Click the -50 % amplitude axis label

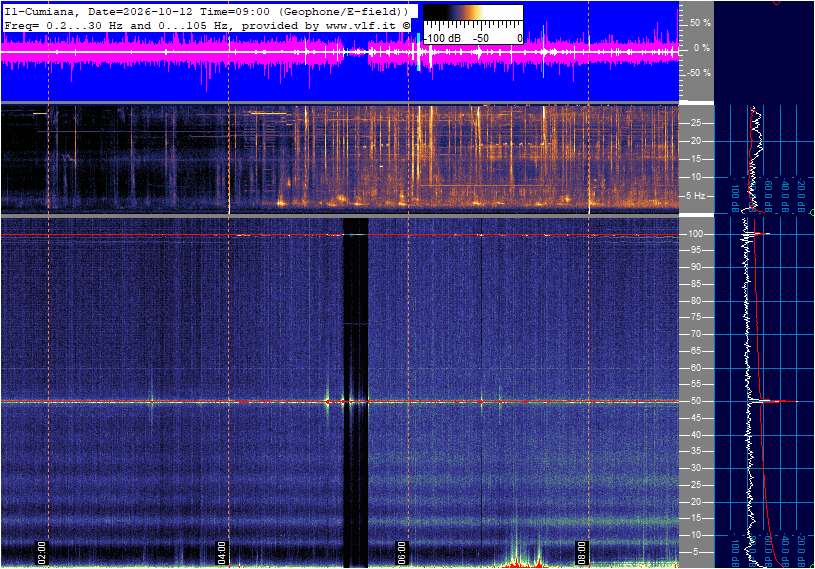coord(699,72)
